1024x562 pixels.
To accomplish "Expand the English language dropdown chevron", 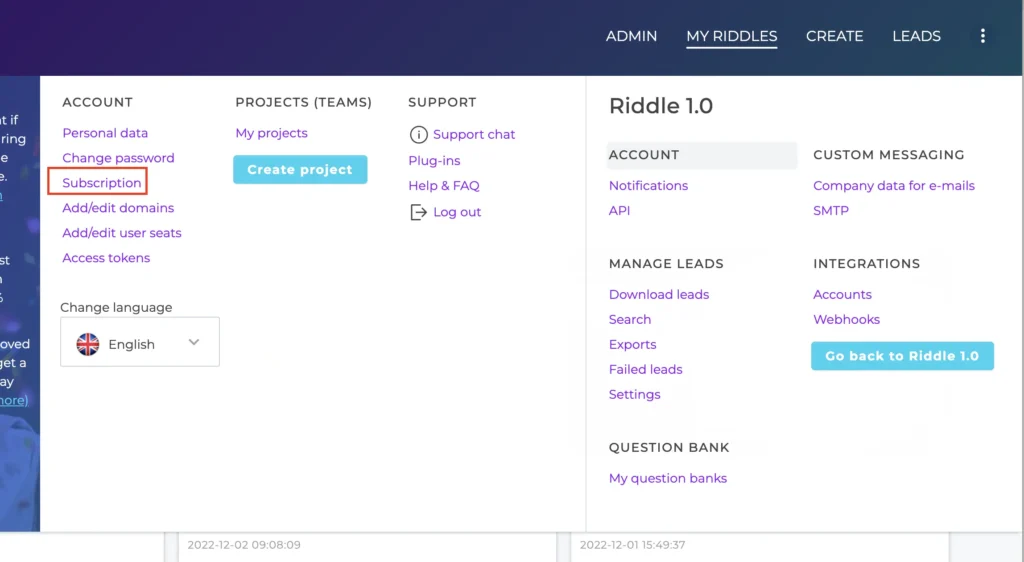I will tap(194, 342).
